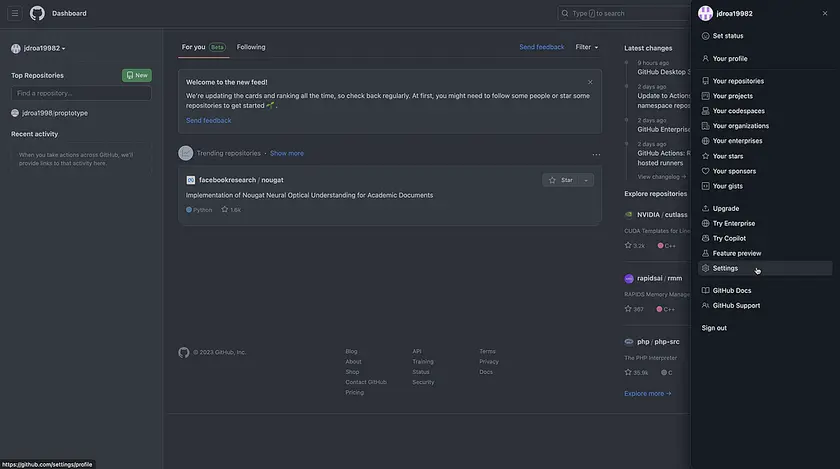Click the footer Security link

[423, 382]
